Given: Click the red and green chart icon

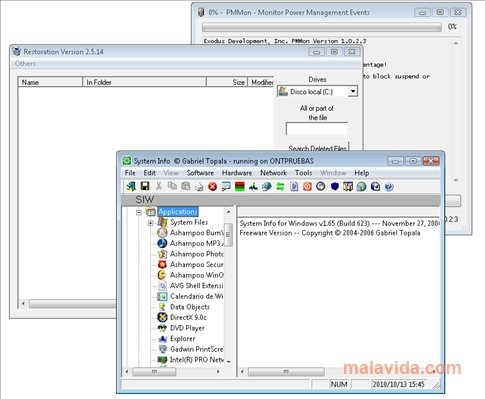Looking at the screenshot, I should pos(240,187).
